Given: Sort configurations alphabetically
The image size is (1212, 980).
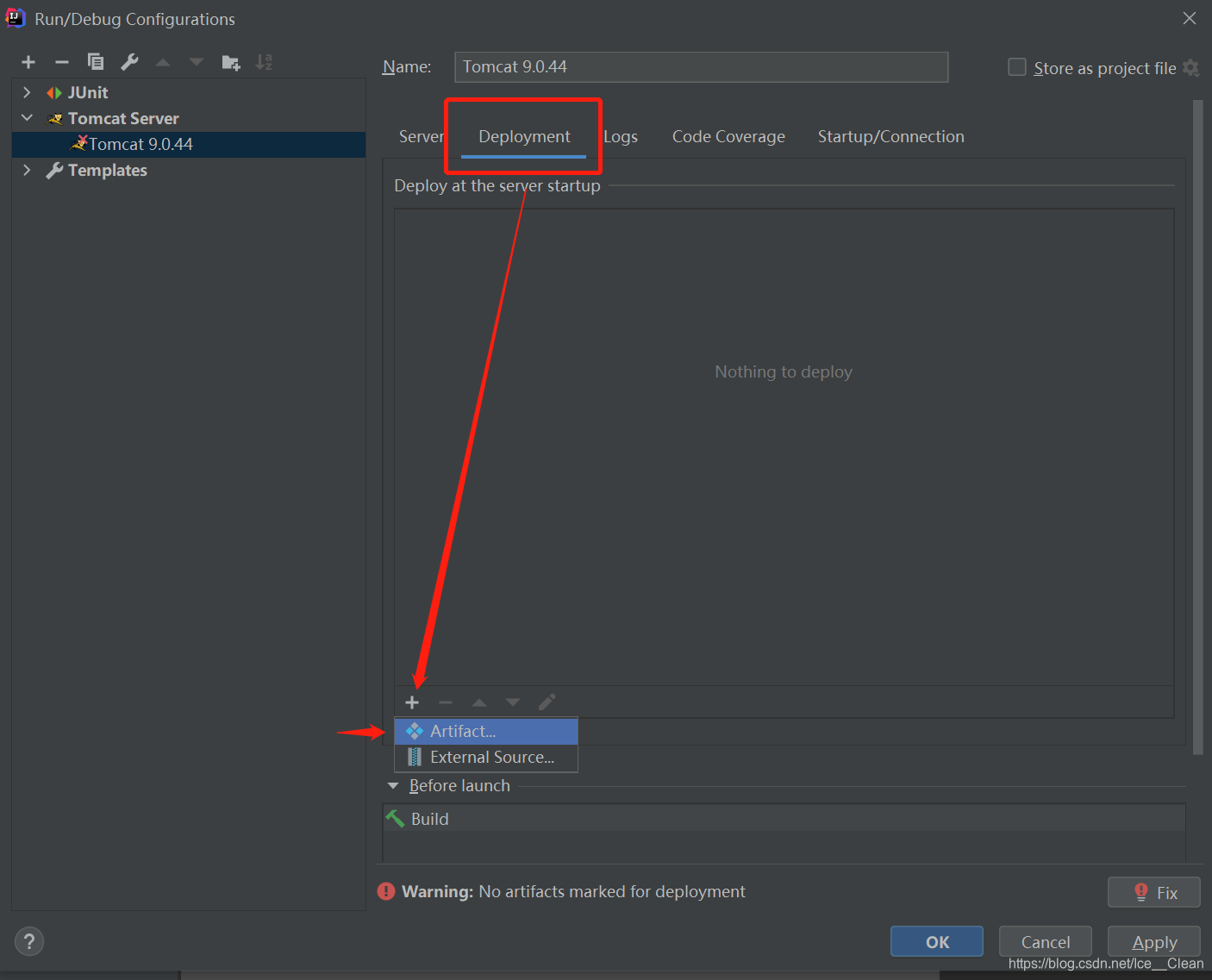Looking at the screenshot, I should coord(264,62).
